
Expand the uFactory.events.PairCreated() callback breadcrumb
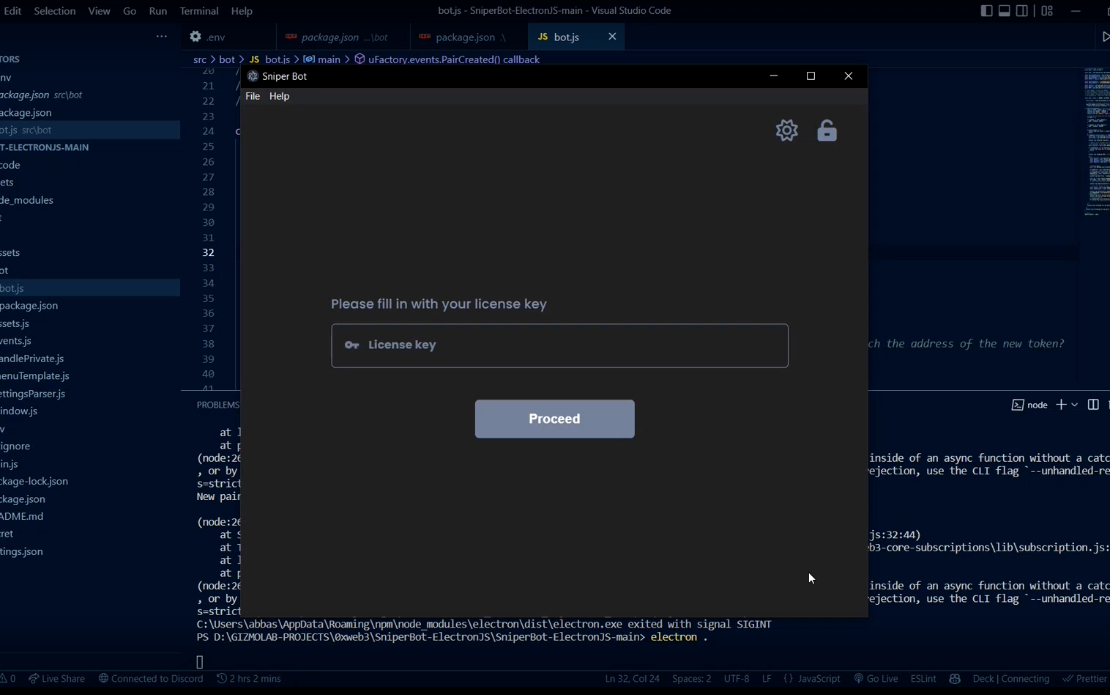453,59
